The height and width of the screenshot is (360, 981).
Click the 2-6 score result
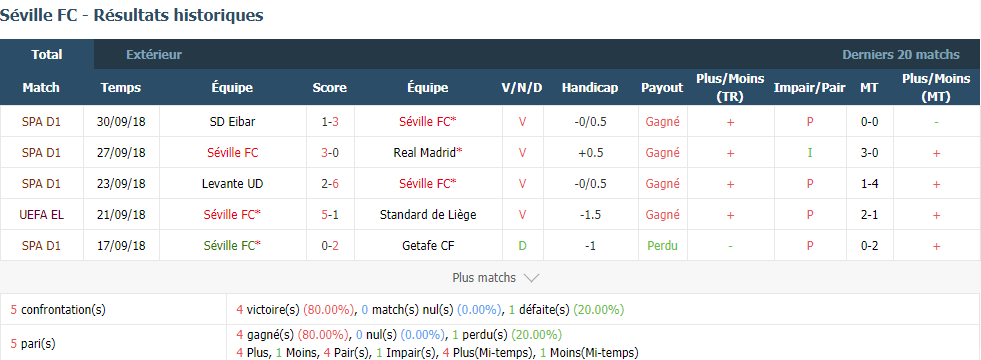pos(330,183)
